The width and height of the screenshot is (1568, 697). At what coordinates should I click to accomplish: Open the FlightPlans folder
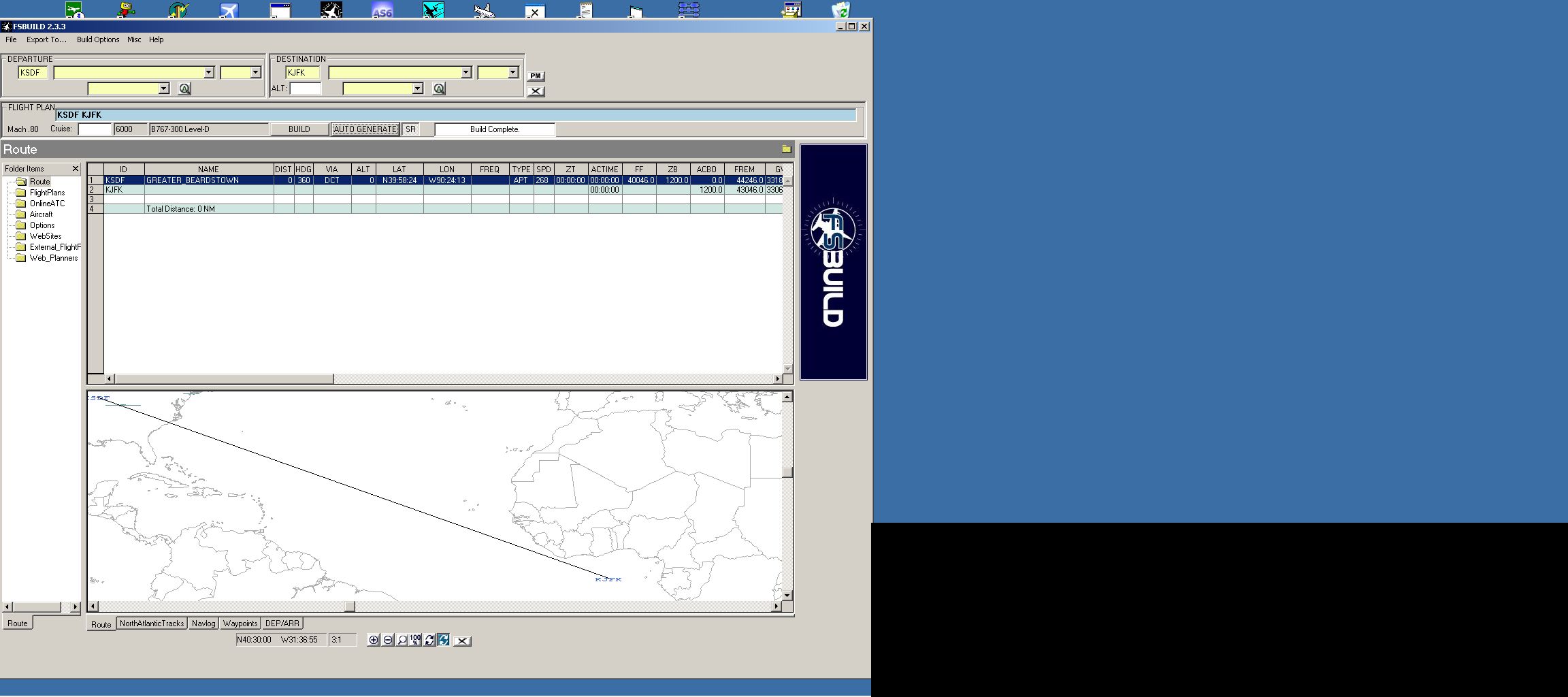coord(47,193)
